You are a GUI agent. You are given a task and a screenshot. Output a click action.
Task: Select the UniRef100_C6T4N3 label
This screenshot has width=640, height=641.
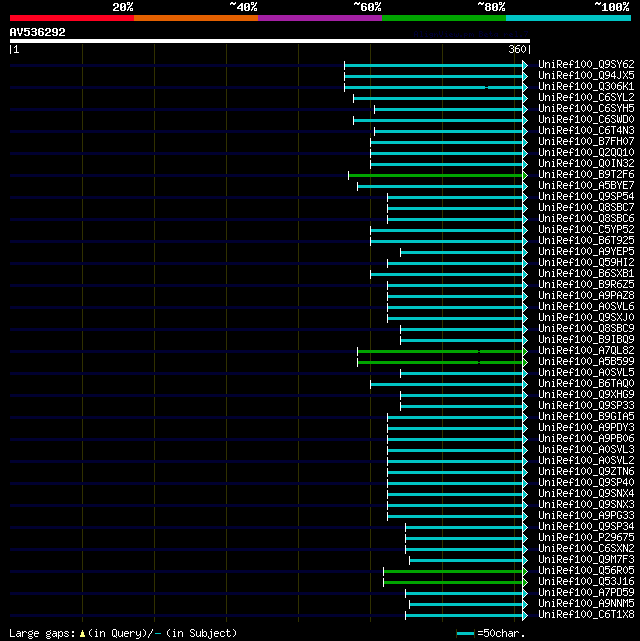pos(586,131)
